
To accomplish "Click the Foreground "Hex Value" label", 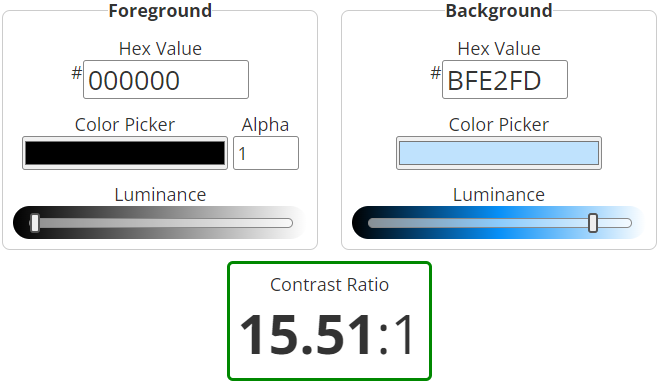I will (x=160, y=49).
